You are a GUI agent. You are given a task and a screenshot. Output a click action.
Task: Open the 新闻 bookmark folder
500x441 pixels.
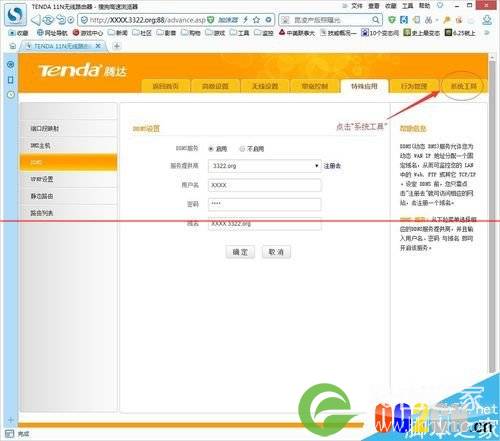(x=117, y=33)
